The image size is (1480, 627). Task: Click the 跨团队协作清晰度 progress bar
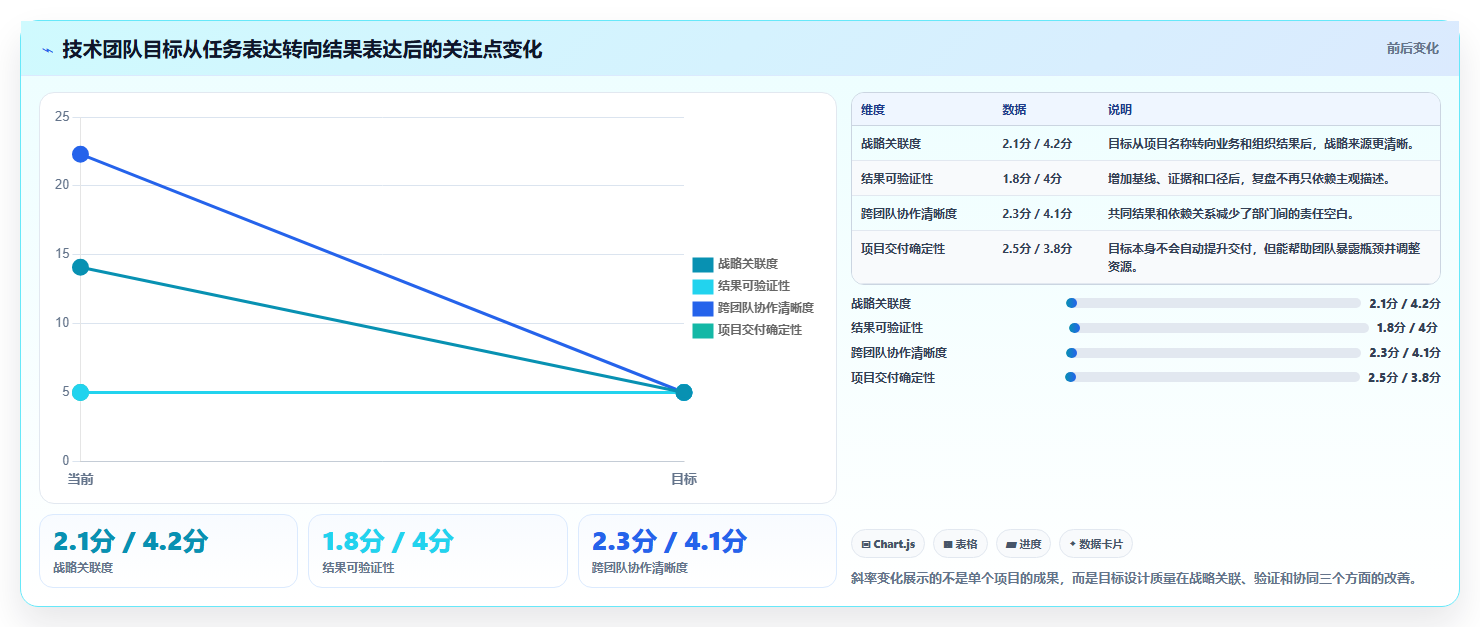pos(1213,353)
